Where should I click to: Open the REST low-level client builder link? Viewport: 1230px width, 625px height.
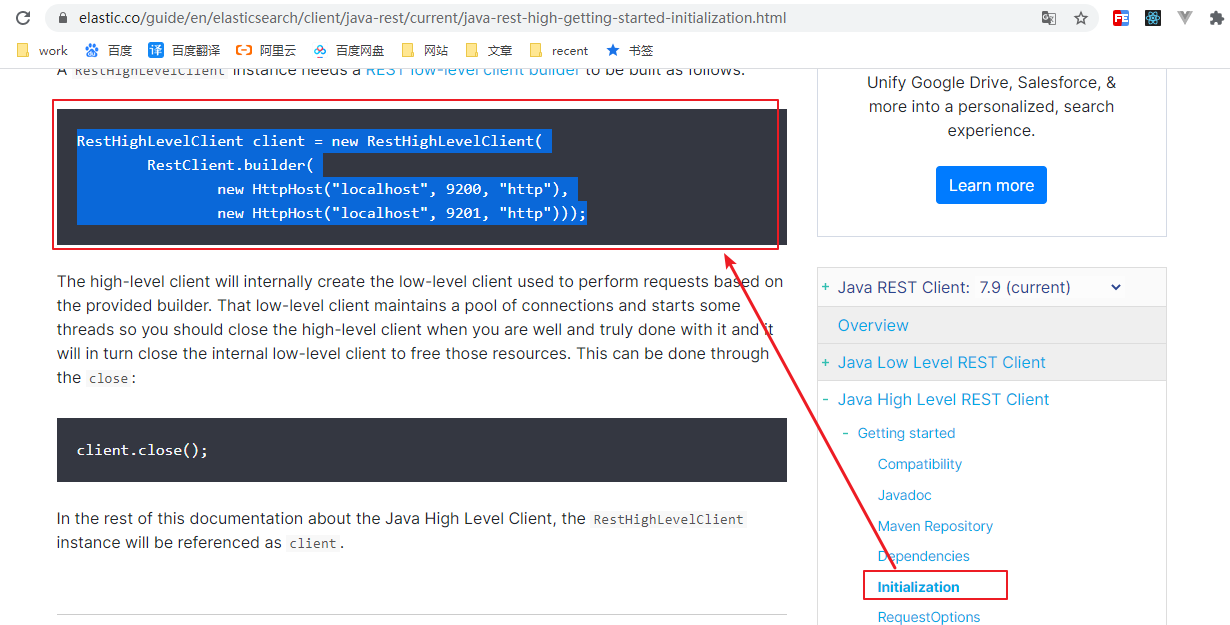click(x=473, y=70)
